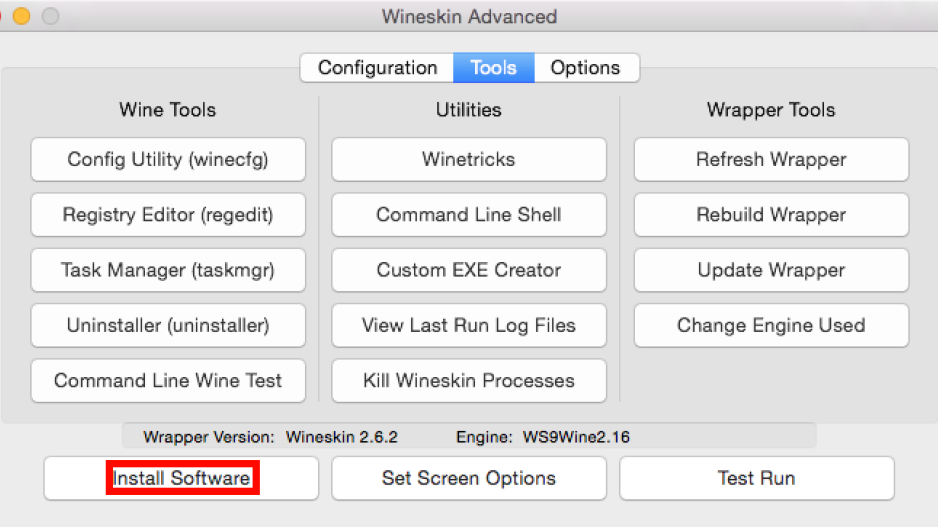Run Command Line Wine Test

[168, 381]
